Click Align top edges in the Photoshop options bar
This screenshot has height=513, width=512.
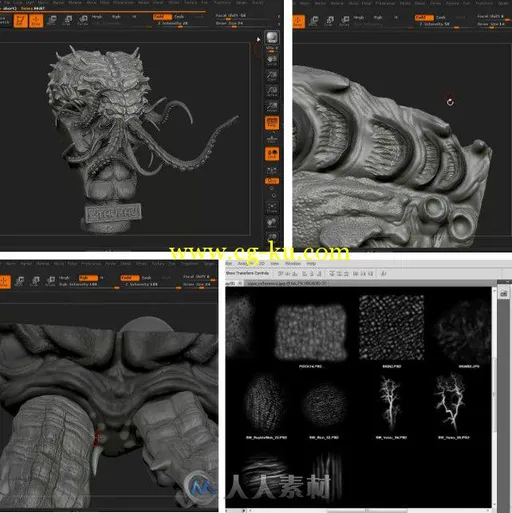[x=280, y=273]
